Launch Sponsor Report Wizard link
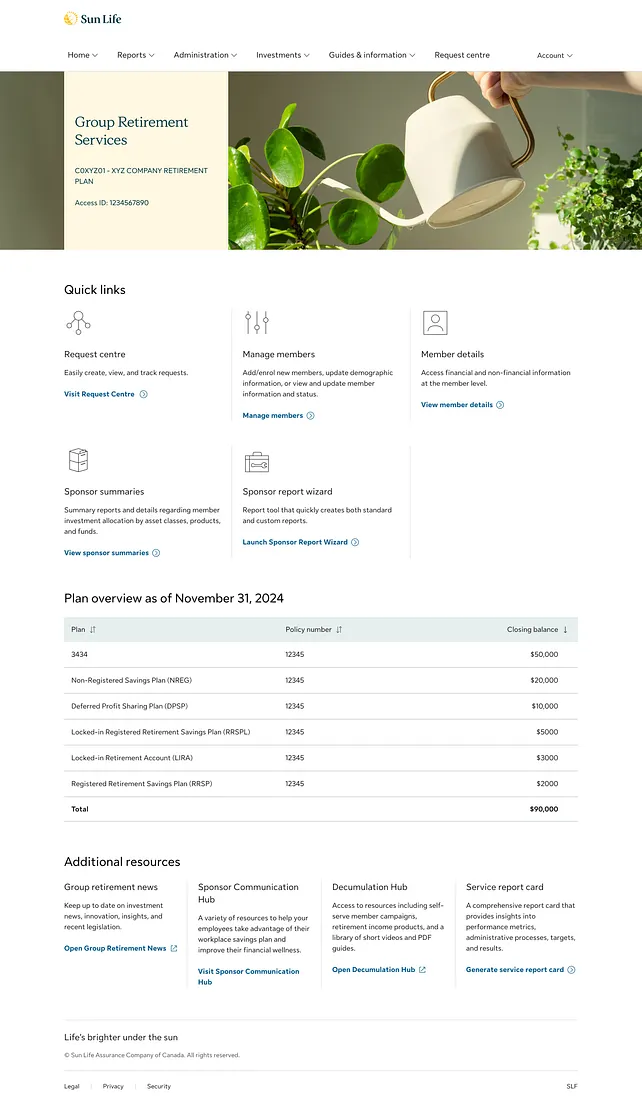This screenshot has width=642, height=1109. [295, 542]
